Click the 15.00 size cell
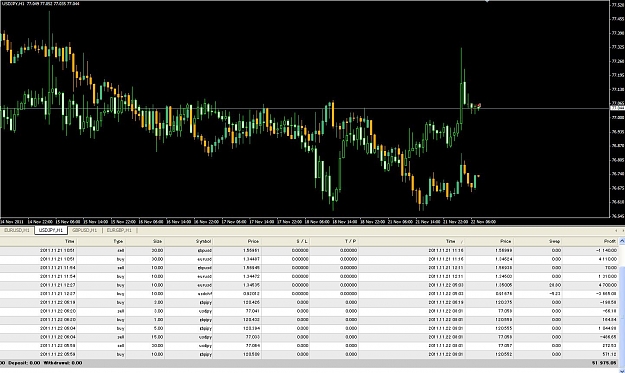Viewport: 625px width, 373px height. tap(158, 337)
